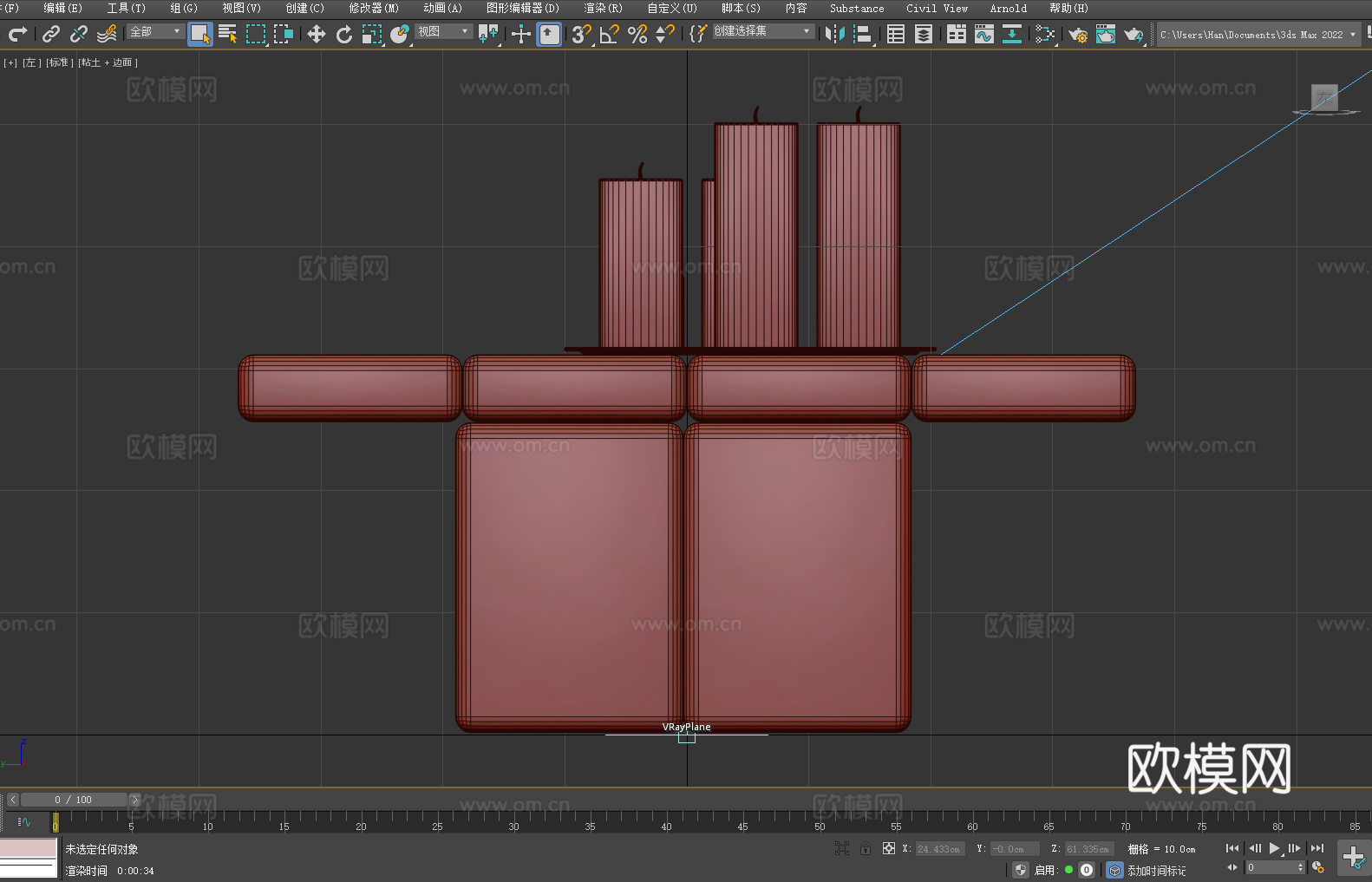The width and height of the screenshot is (1372, 882).
Task: Activate Select and Scale tool
Action: tap(372, 34)
